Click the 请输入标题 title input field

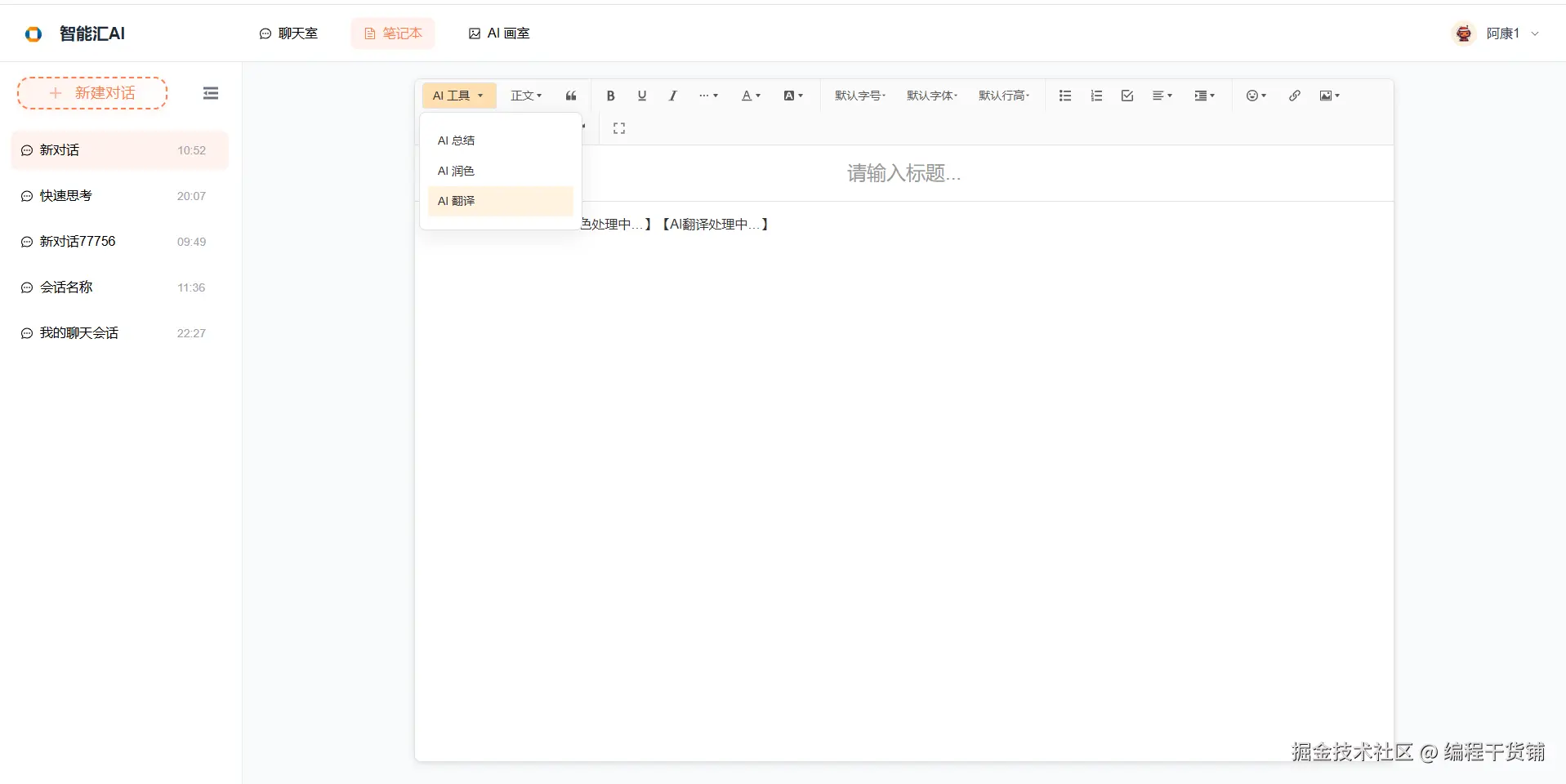903,173
